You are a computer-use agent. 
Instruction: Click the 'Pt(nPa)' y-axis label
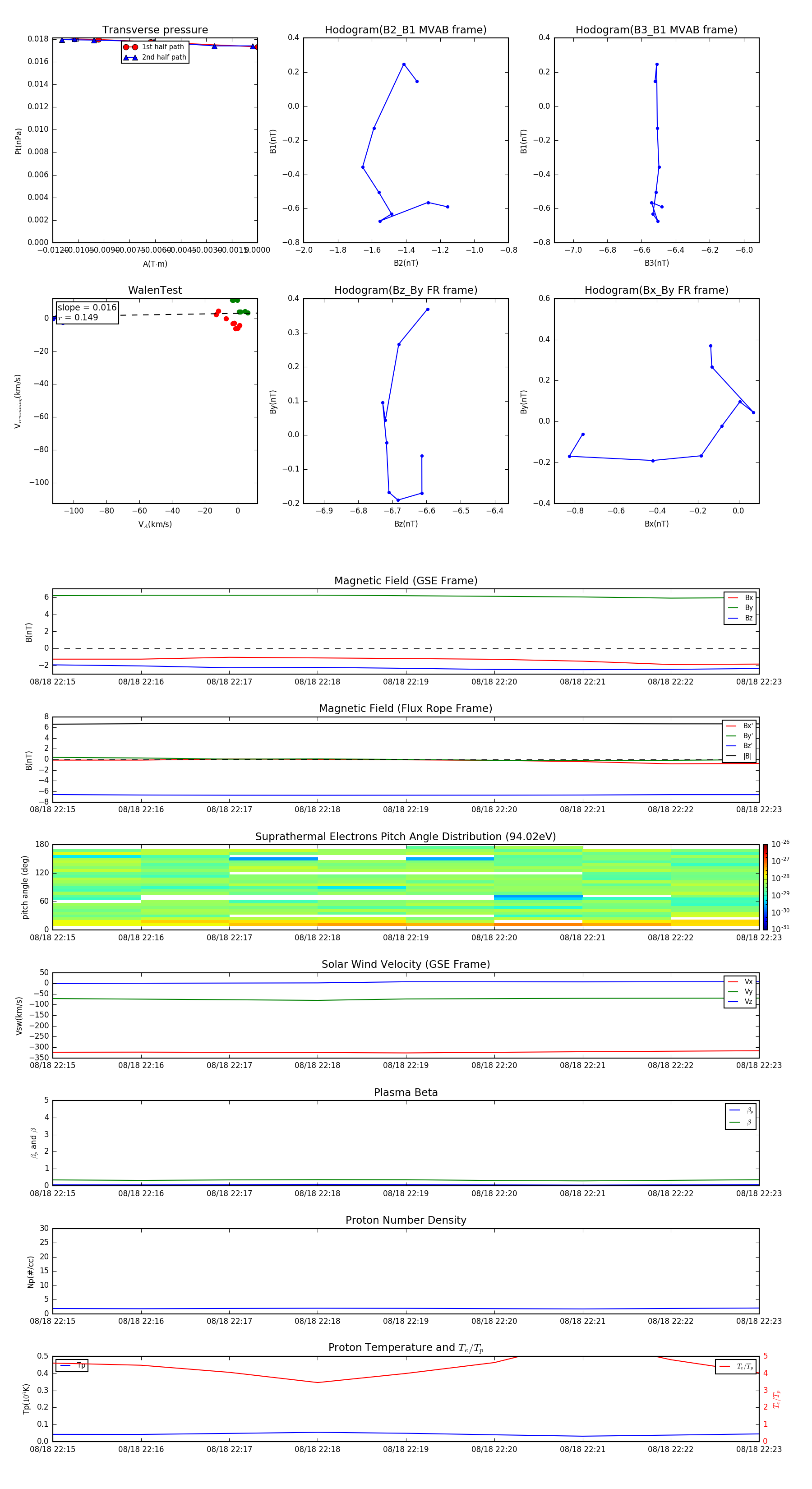pyautogui.click(x=18, y=141)
